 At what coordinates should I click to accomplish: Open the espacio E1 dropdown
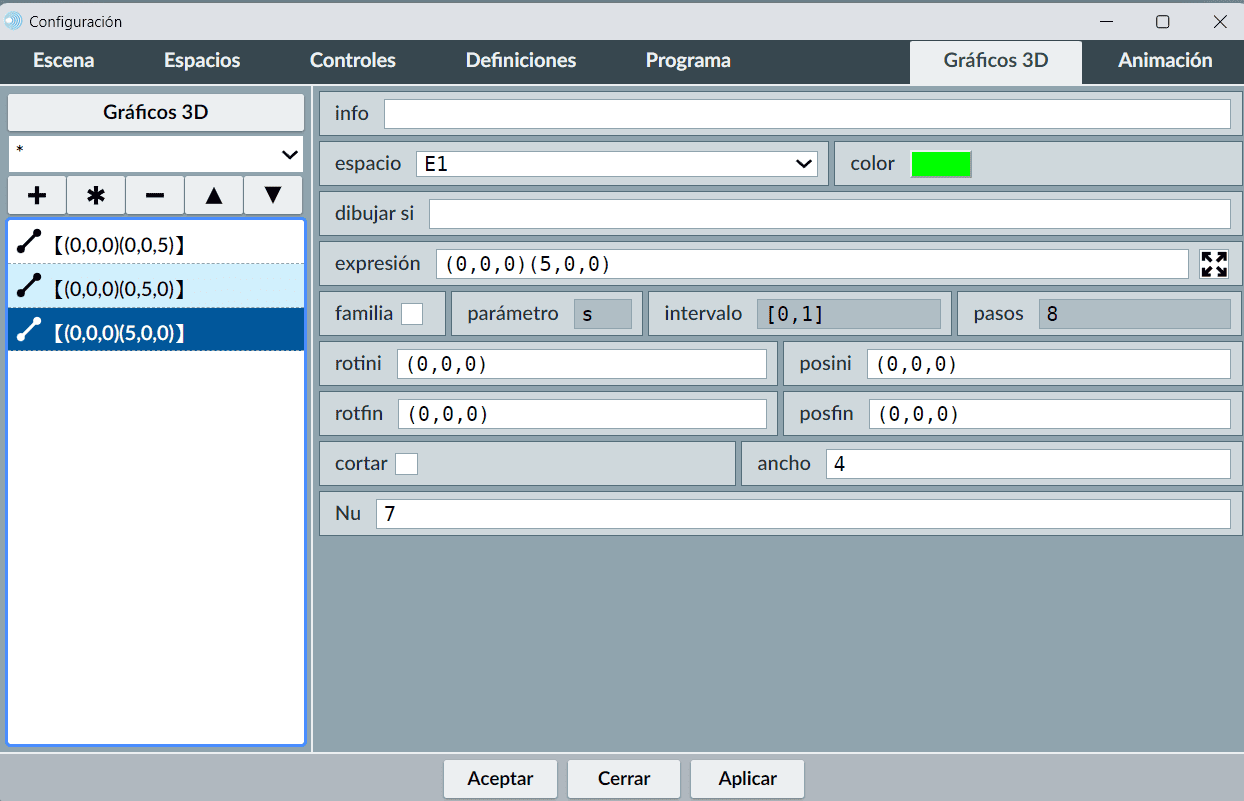tap(616, 164)
